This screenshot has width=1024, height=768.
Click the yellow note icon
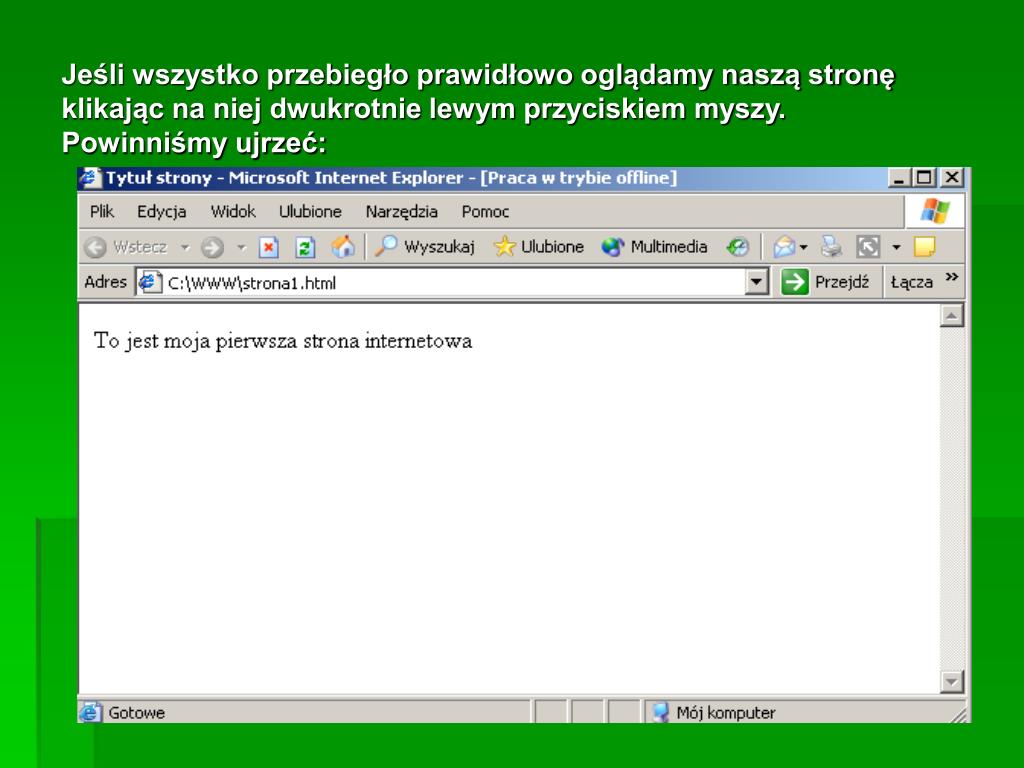click(925, 247)
